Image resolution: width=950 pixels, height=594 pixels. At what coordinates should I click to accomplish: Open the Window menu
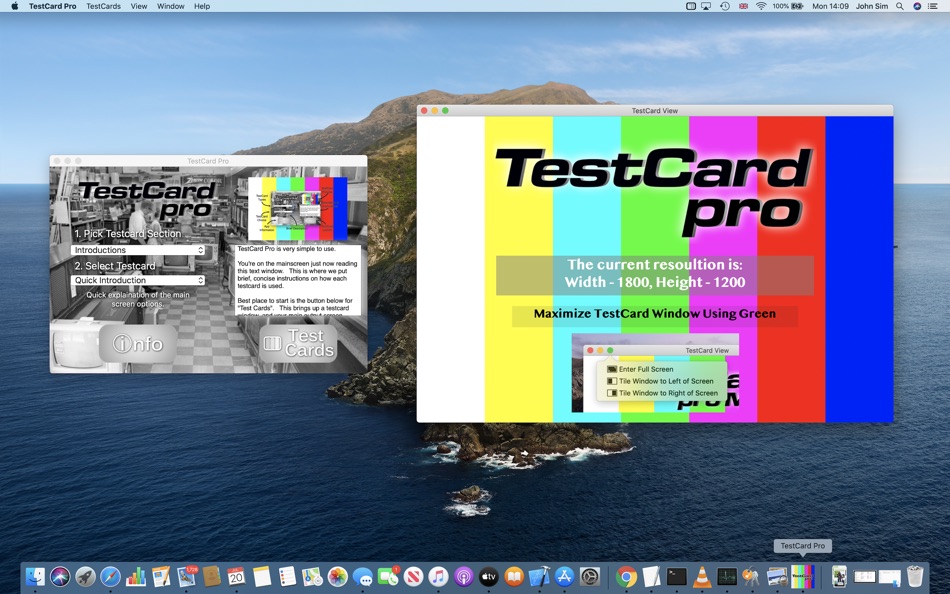pyautogui.click(x=171, y=6)
